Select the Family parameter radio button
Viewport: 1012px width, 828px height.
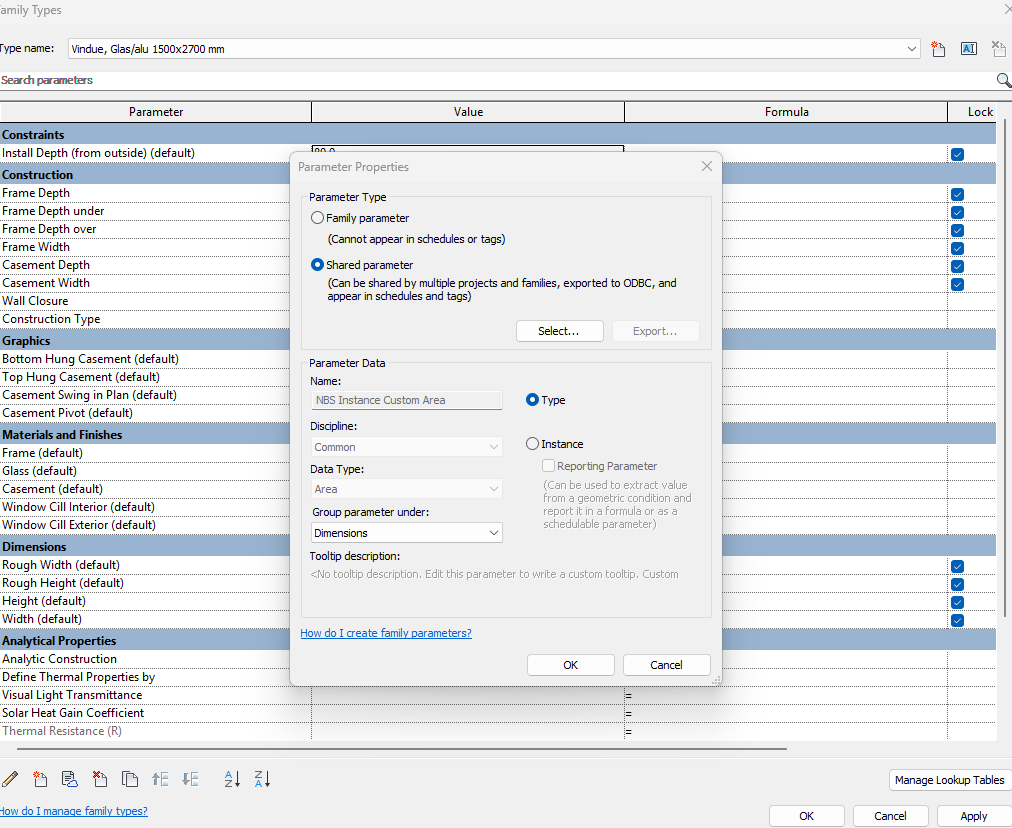click(x=318, y=218)
